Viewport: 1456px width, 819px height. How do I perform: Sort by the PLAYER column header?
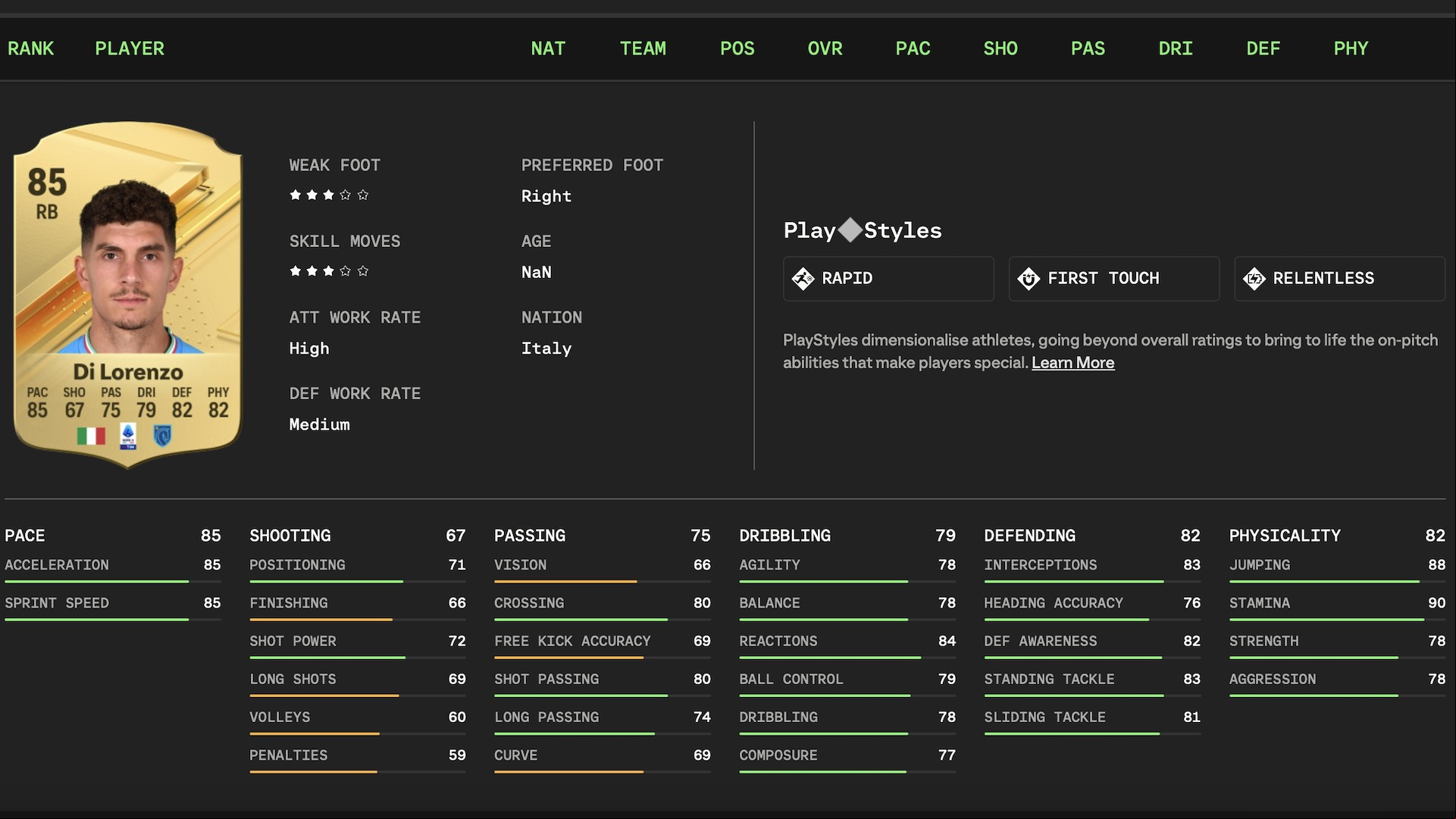130,48
